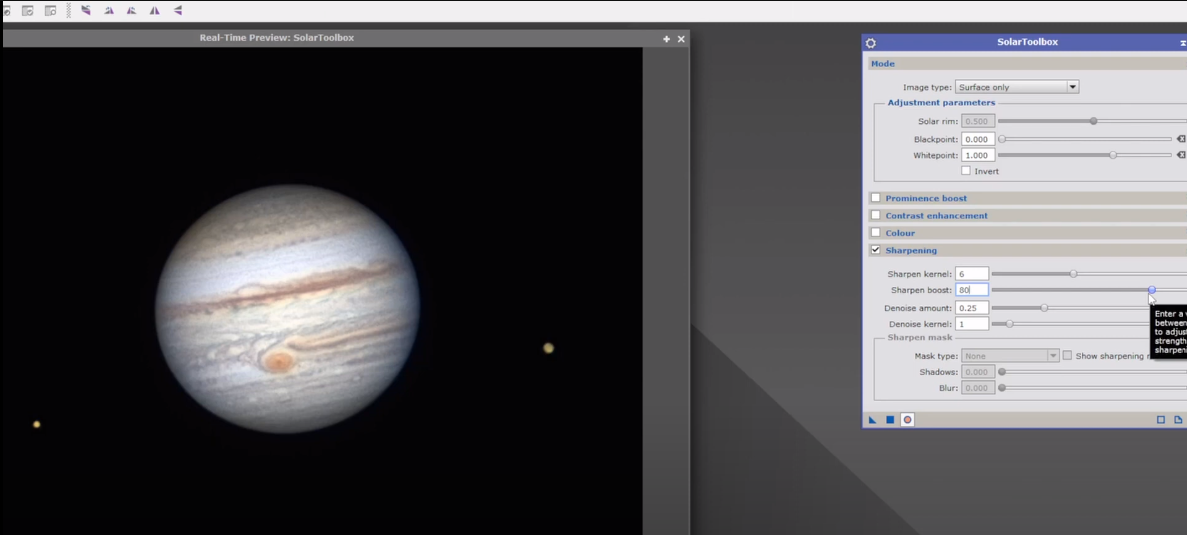Click the Blur slider handle
The height and width of the screenshot is (535, 1187).
[1002, 387]
